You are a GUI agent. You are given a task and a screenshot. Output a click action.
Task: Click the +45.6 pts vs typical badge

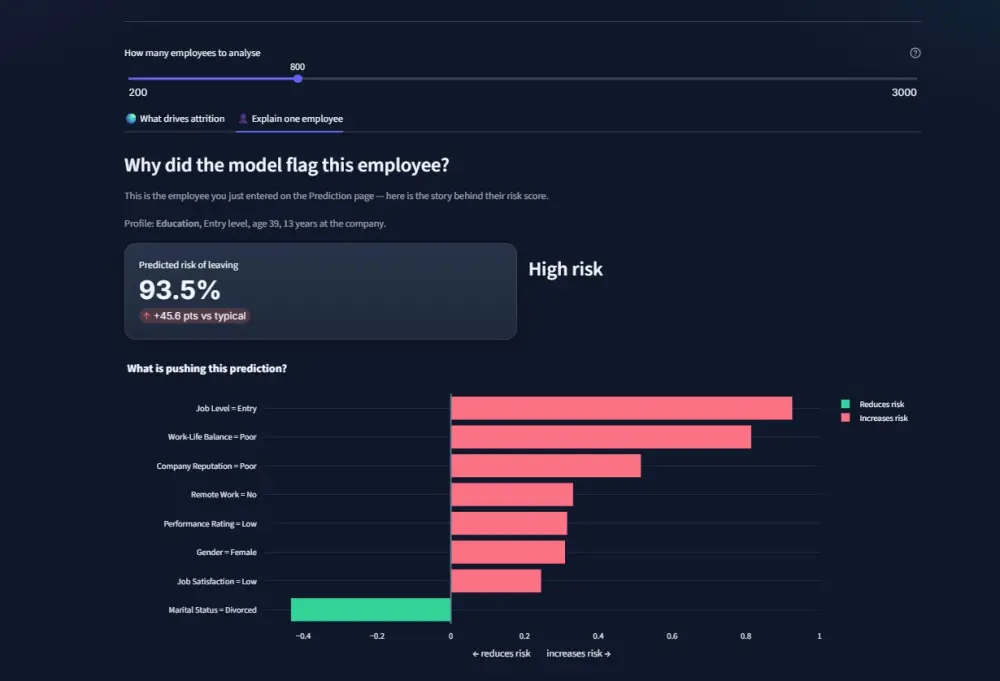coord(195,316)
